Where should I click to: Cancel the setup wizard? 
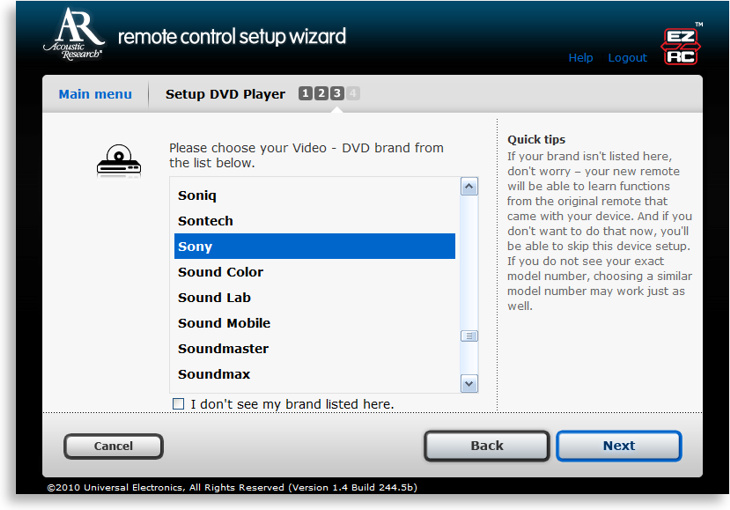click(x=113, y=446)
